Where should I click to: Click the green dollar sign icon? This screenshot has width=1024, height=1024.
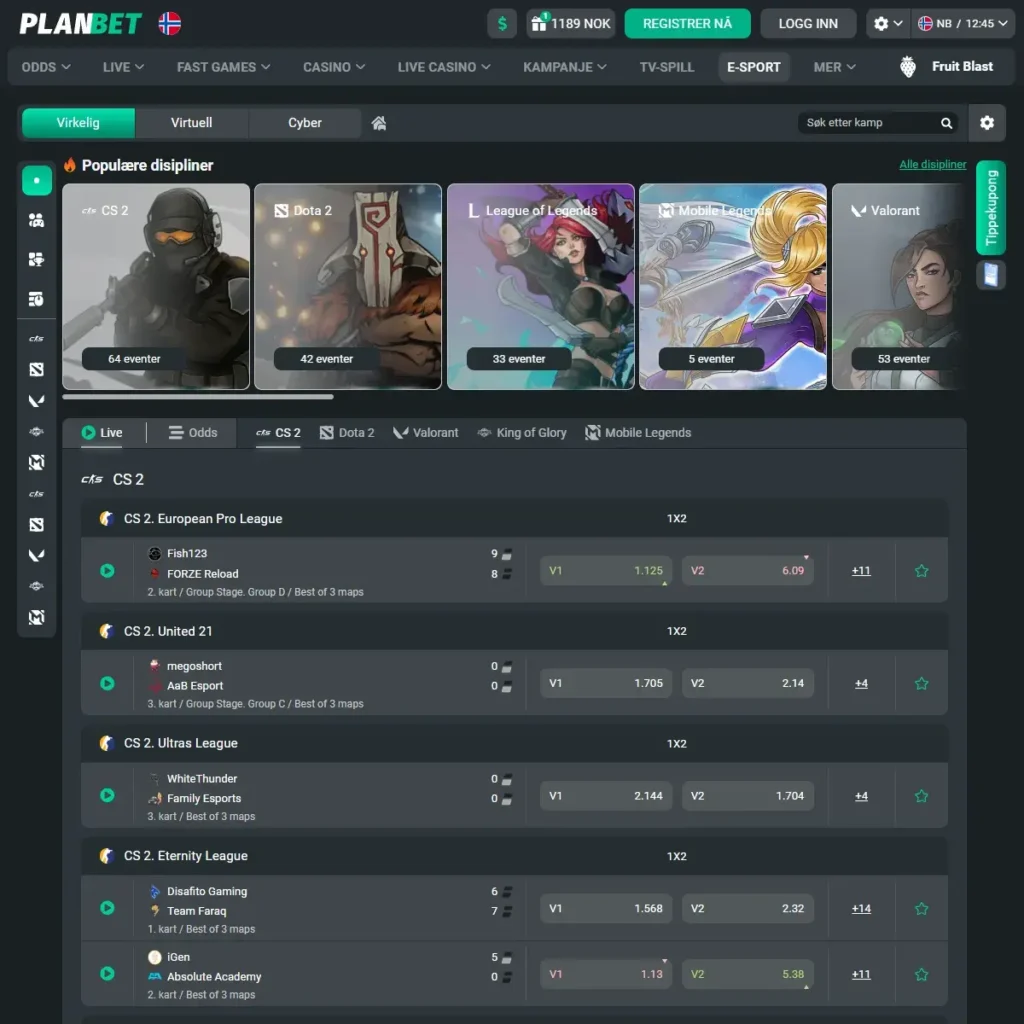[502, 24]
